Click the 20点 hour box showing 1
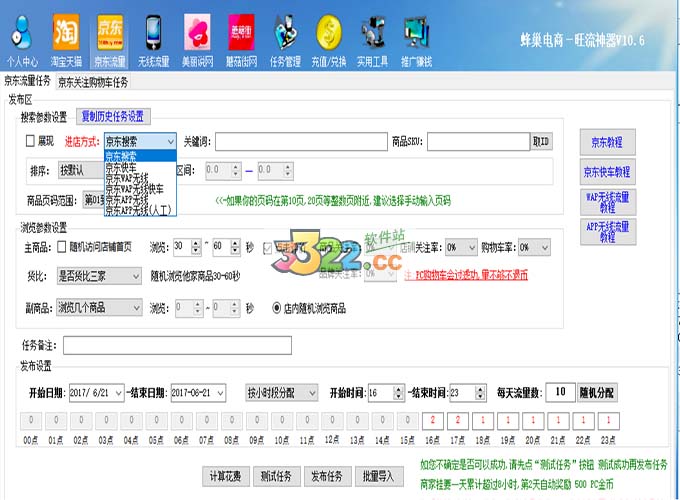This screenshot has height=500, width=680. (533, 420)
